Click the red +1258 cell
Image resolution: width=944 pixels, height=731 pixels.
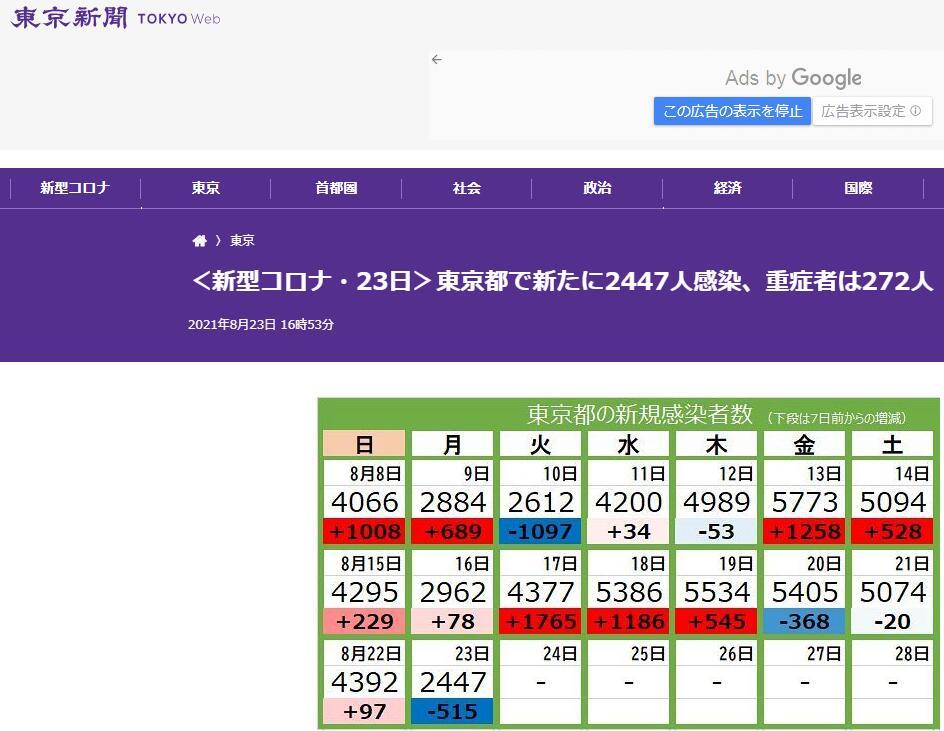click(x=804, y=531)
